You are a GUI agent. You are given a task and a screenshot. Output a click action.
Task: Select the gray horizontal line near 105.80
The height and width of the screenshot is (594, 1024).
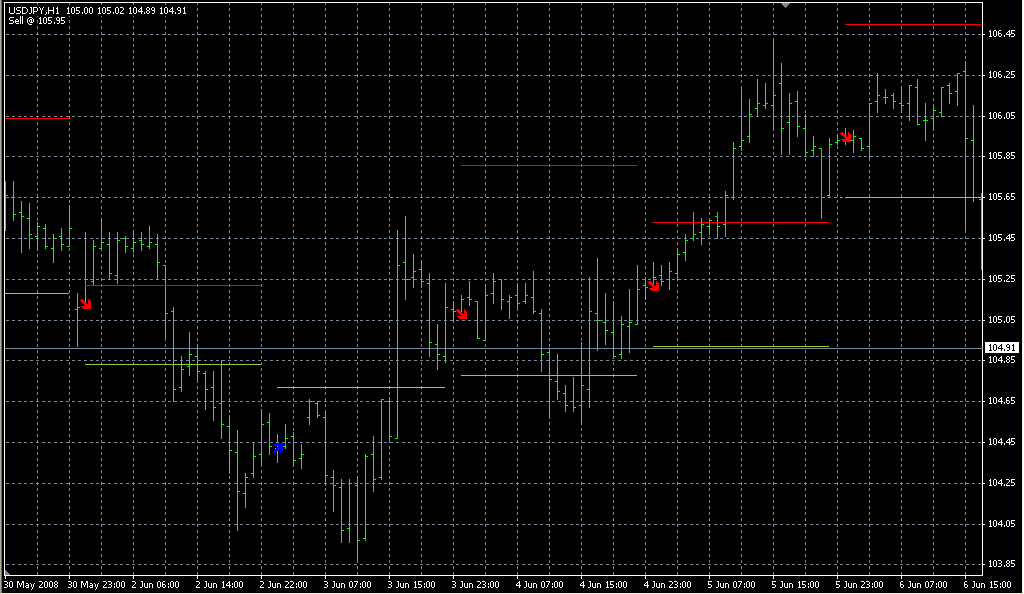(x=549, y=166)
